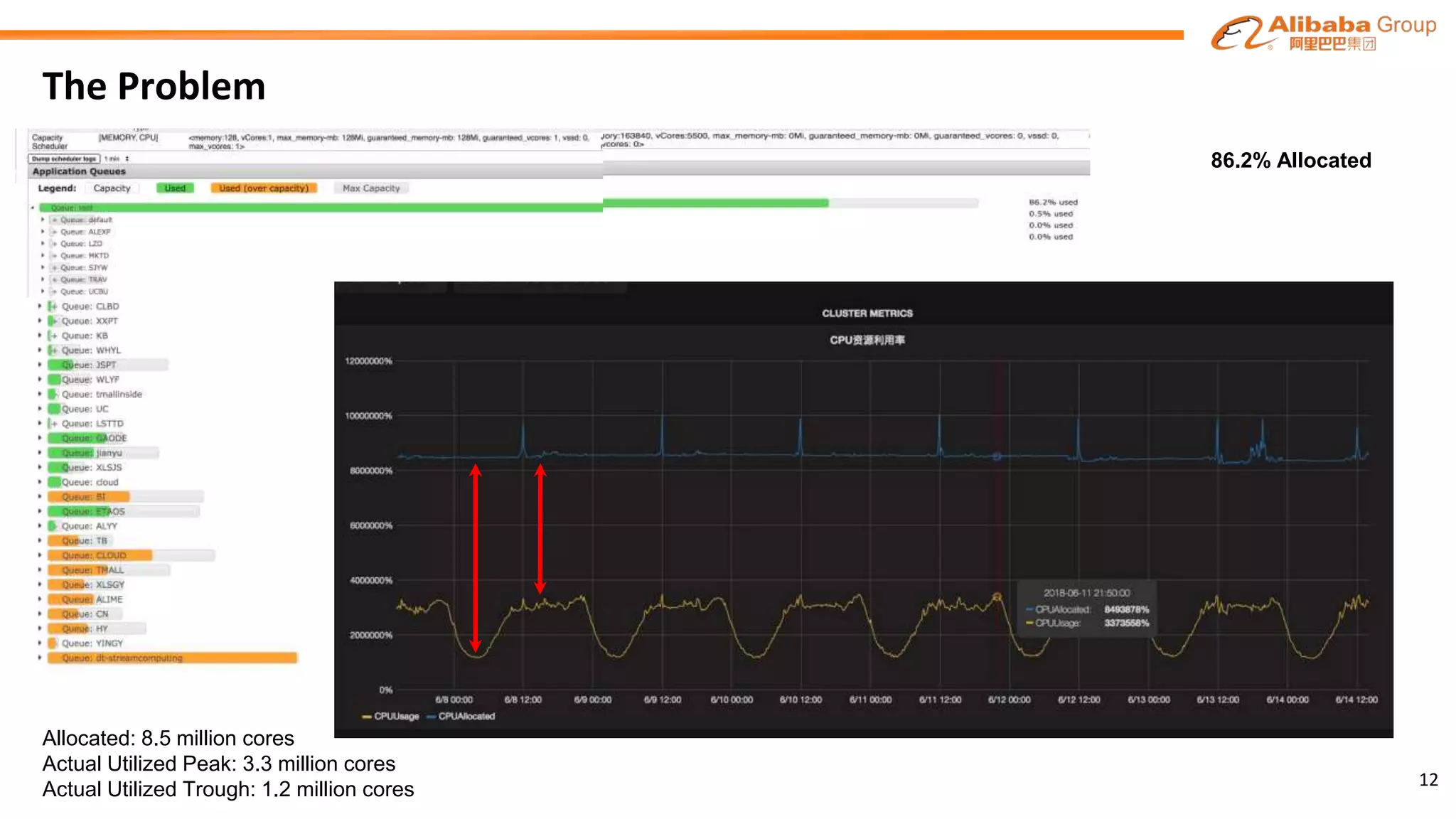
Task: Click the orange Used (over capacity) swatch
Action: [x=264, y=188]
